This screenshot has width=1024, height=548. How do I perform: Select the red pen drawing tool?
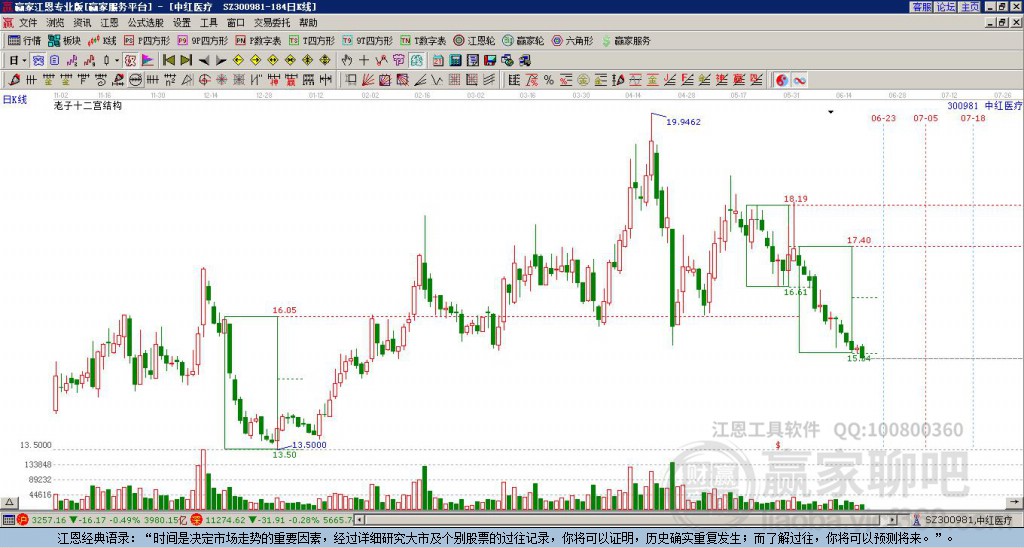14,80
